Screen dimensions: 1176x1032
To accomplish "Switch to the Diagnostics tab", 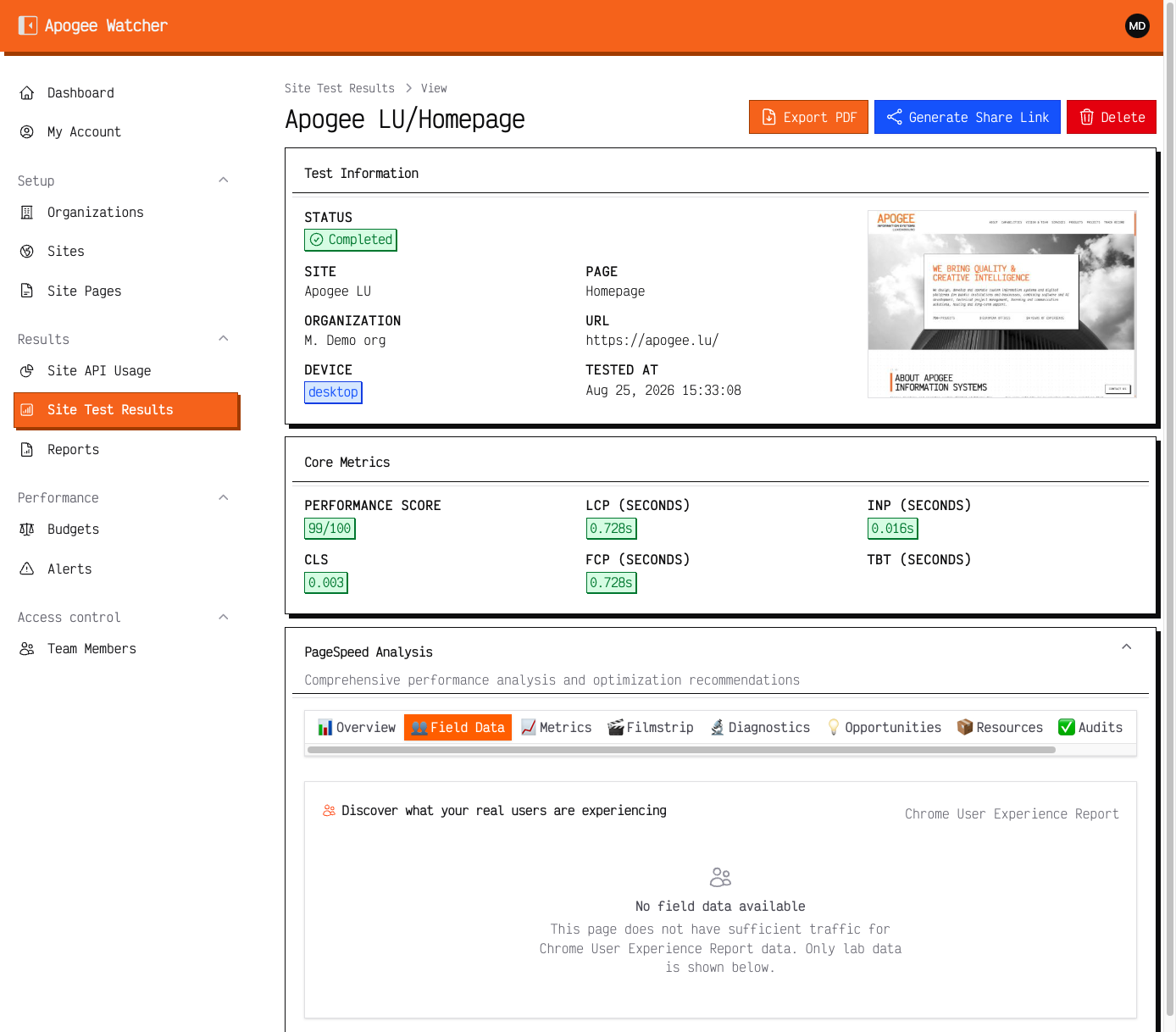I will pyautogui.click(x=760, y=727).
